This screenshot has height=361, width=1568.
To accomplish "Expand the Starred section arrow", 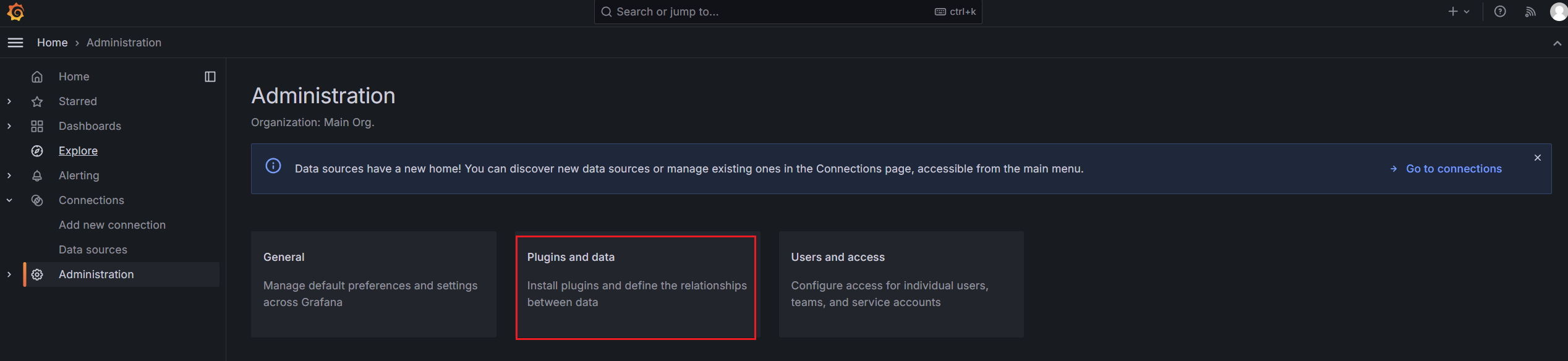I will 9,101.
